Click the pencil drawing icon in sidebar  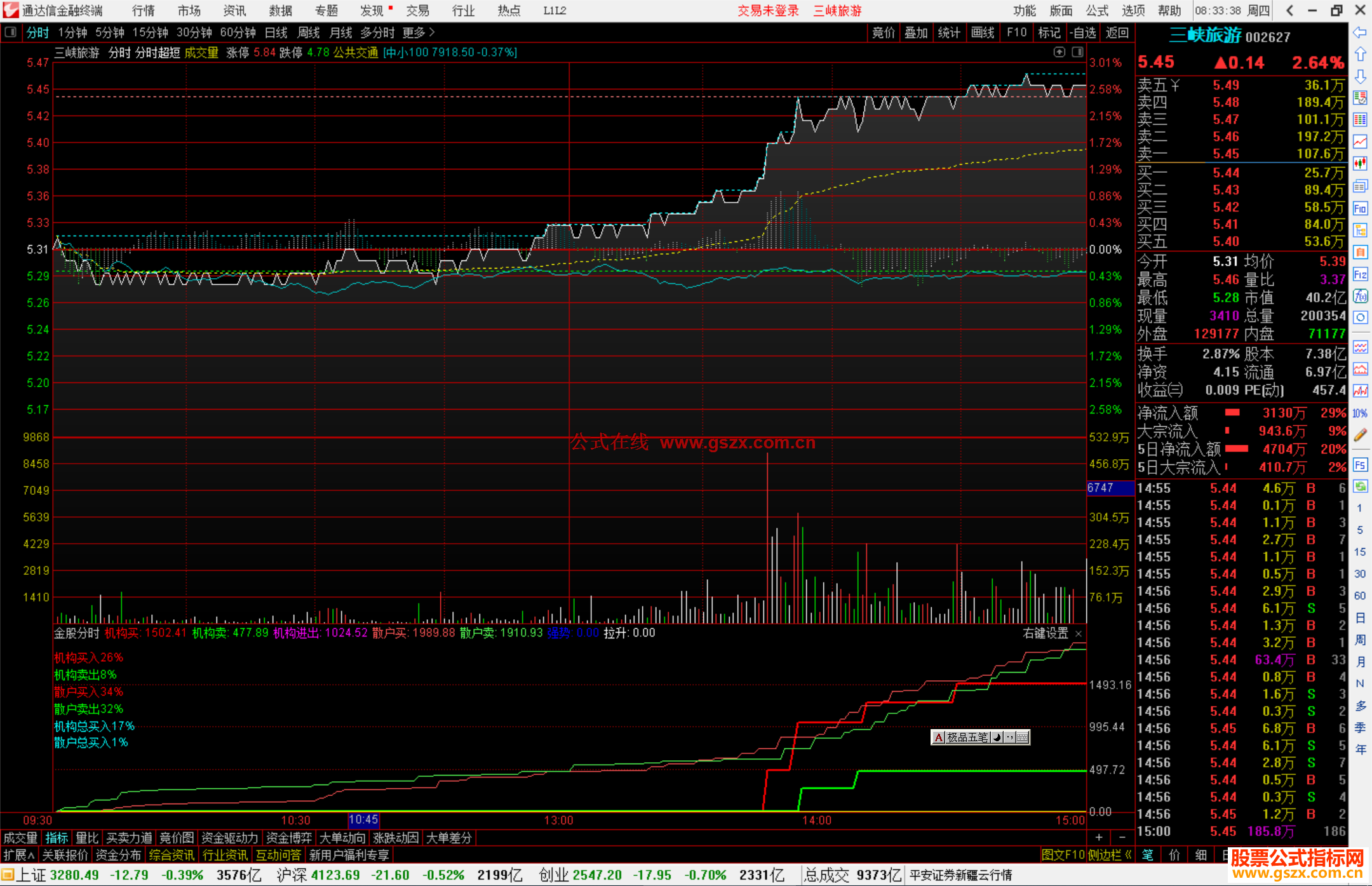point(1360,435)
